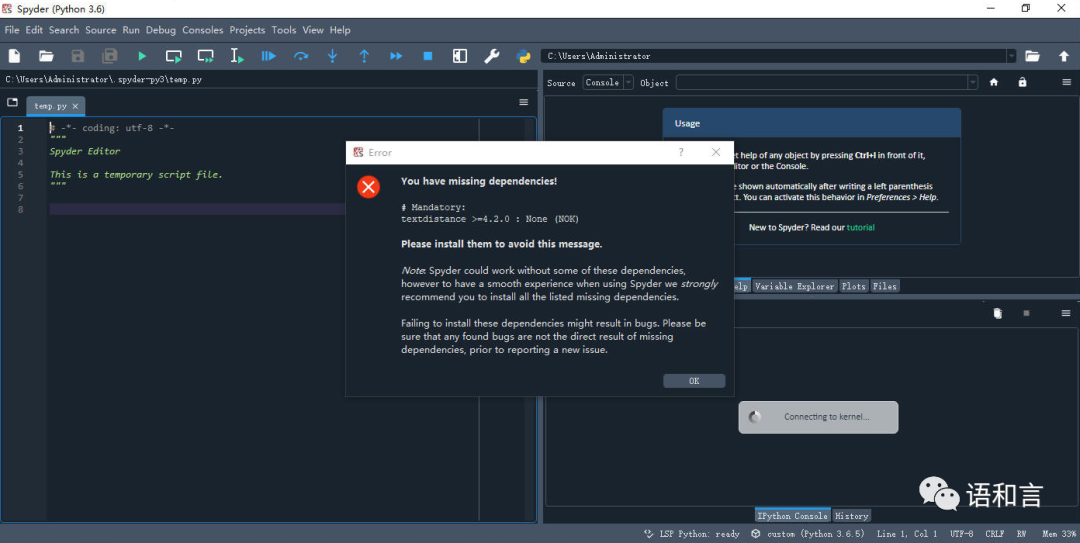Image resolution: width=1080 pixels, height=543 pixels.
Task: Open the Debug menu
Action: tap(160, 30)
